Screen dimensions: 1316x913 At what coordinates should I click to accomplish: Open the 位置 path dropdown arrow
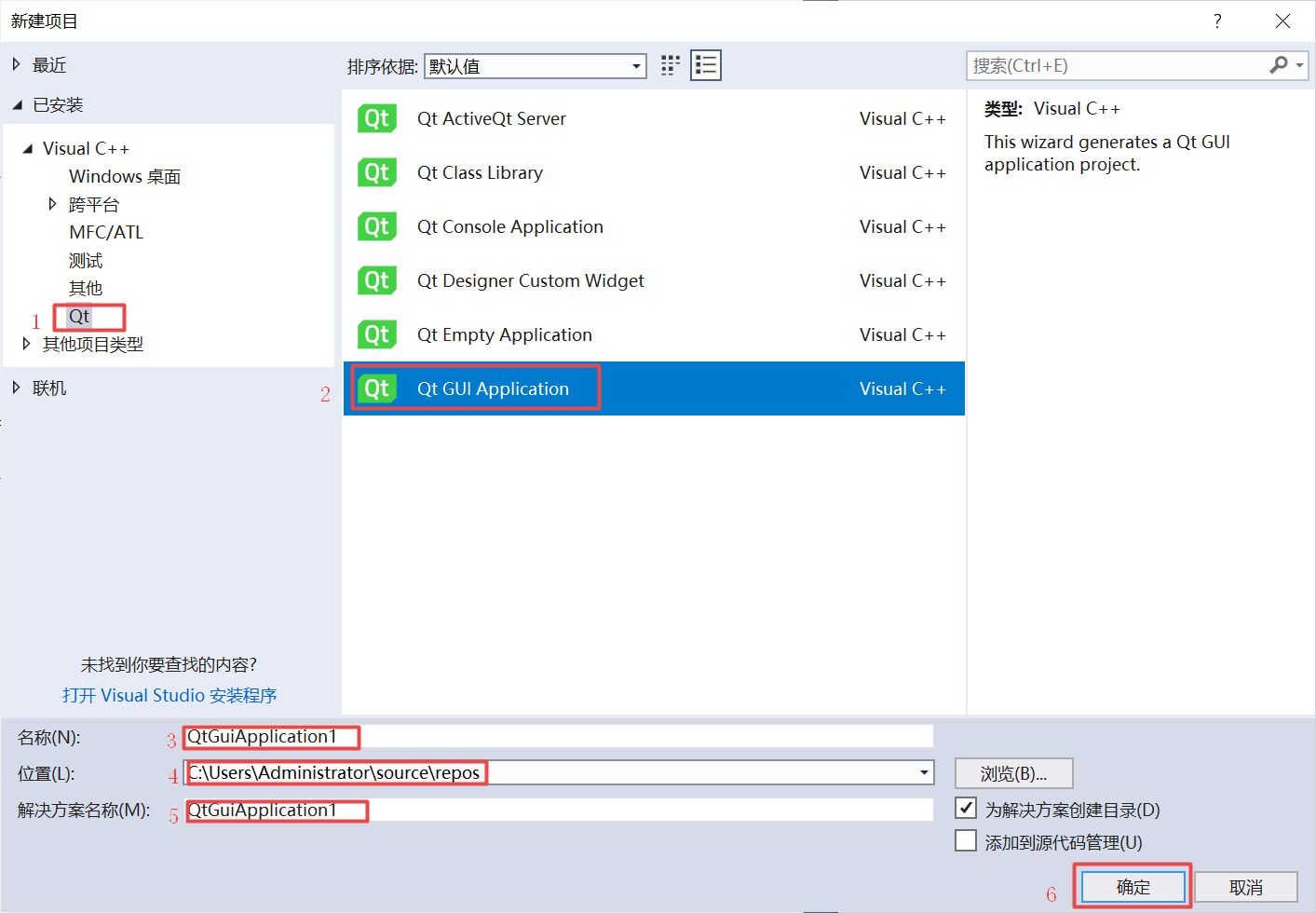[923, 772]
